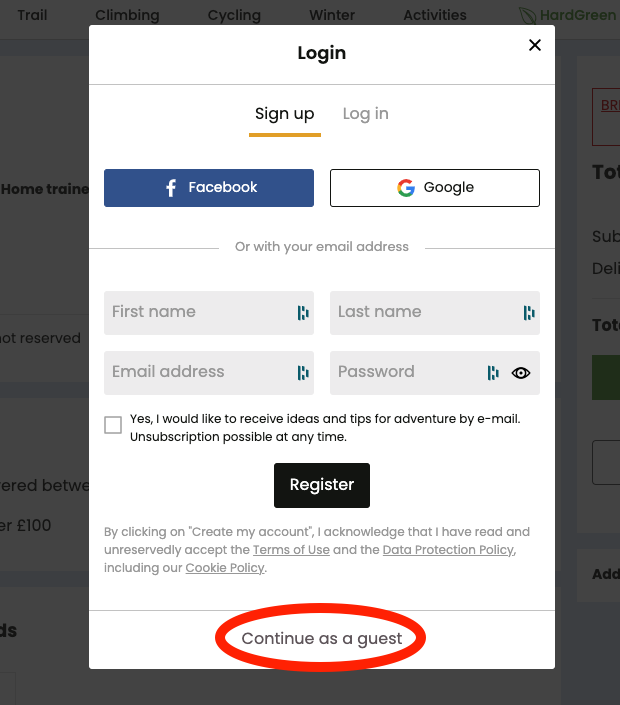
Task: Open the Terms of Use link
Action: (x=291, y=549)
